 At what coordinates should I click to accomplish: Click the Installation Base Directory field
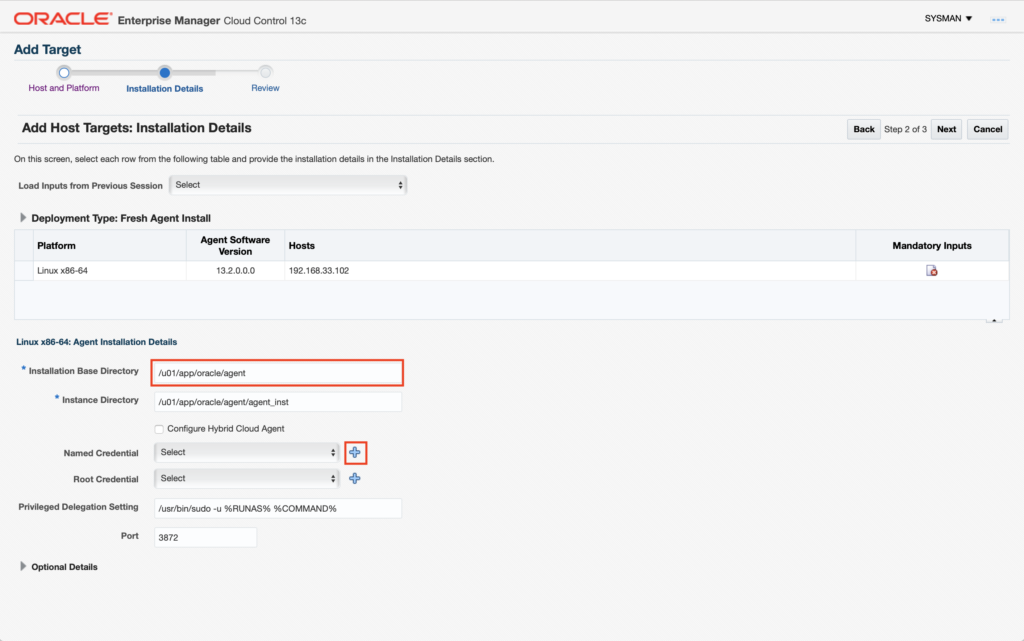(x=278, y=373)
